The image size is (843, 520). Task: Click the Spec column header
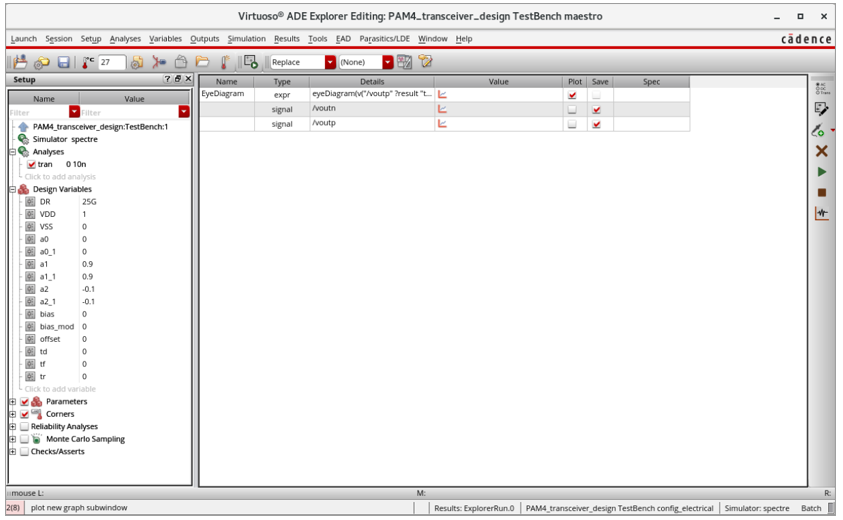(x=651, y=82)
